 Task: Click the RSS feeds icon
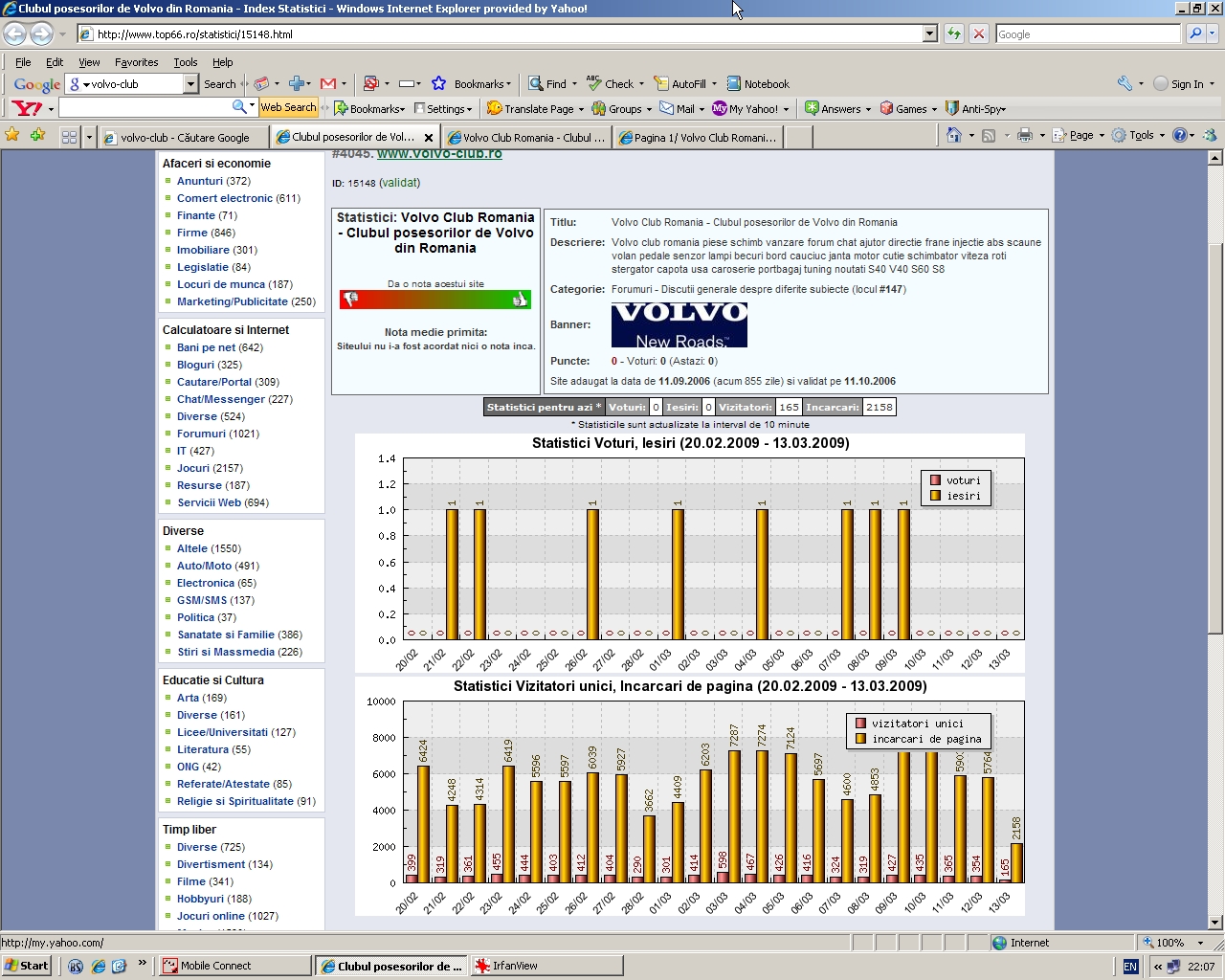(989, 135)
